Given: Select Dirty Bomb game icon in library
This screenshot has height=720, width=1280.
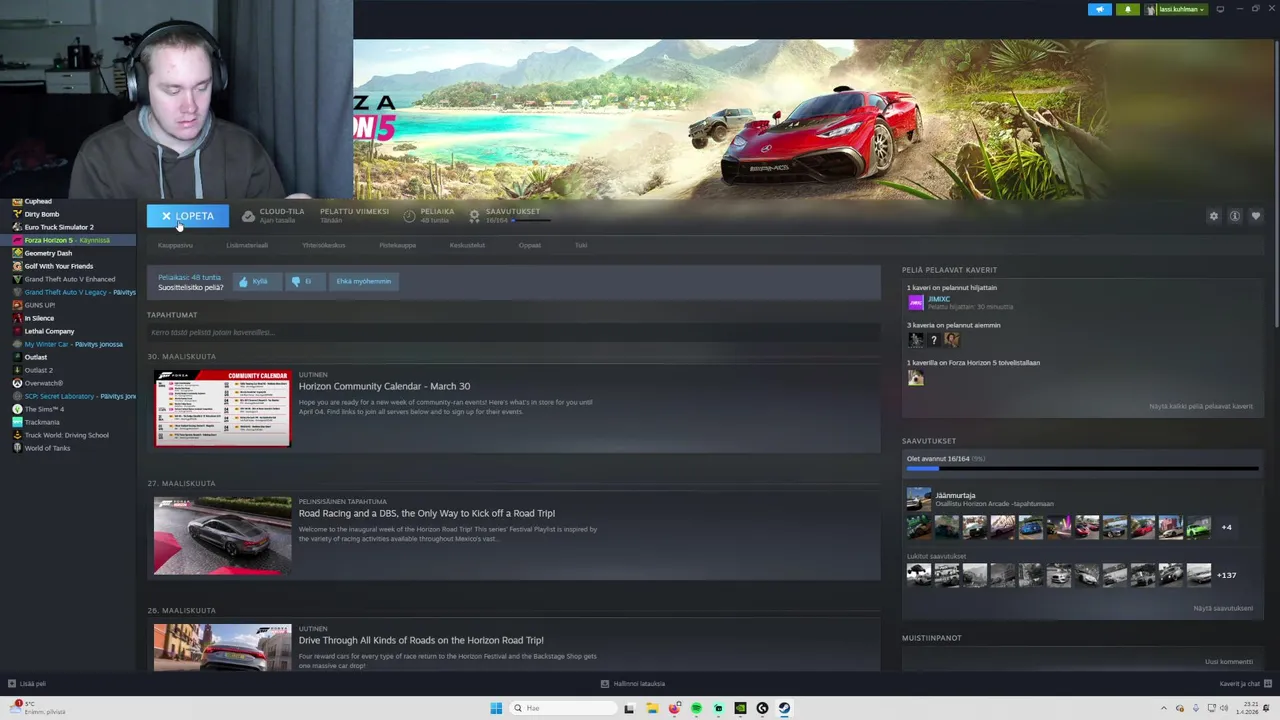Looking at the screenshot, I should (17, 214).
